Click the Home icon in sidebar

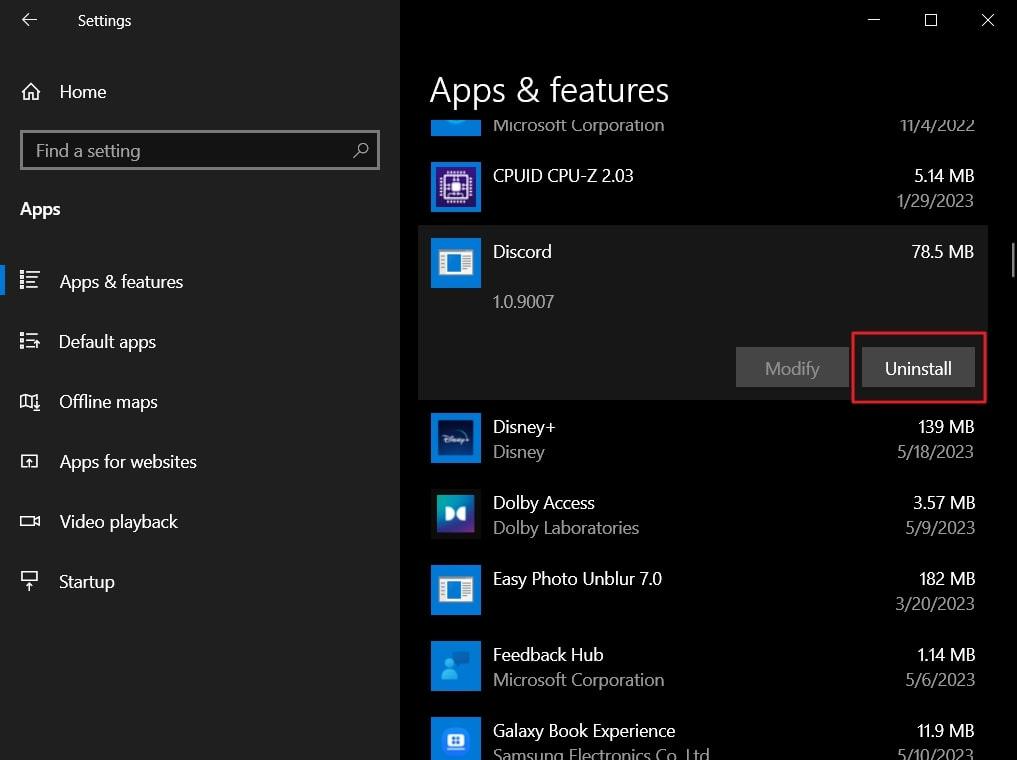pyautogui.click(x=31, y=92)
